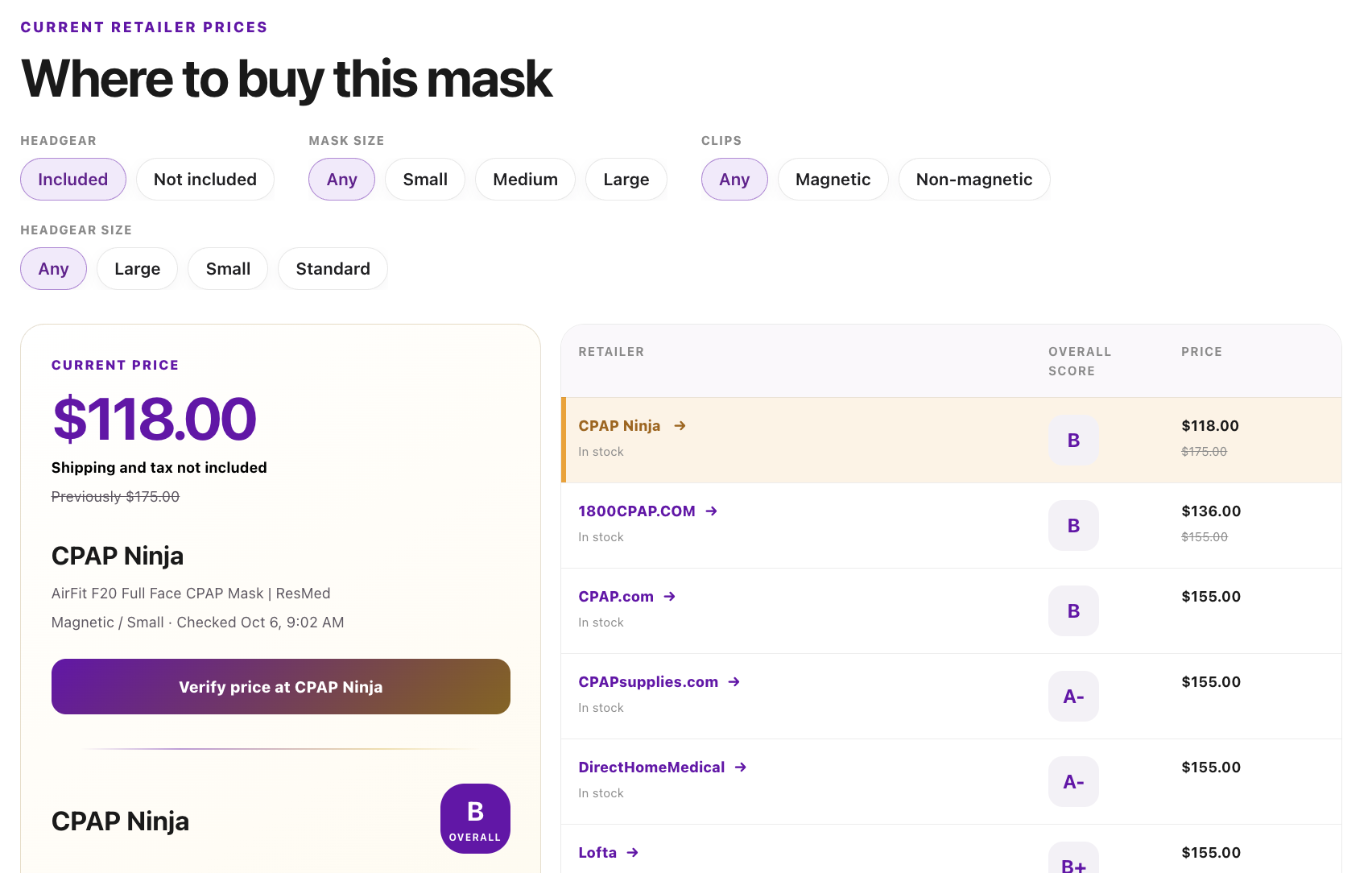Set headgear size to Small
This screenshot has height=873, width=1372.
[228, 268]
